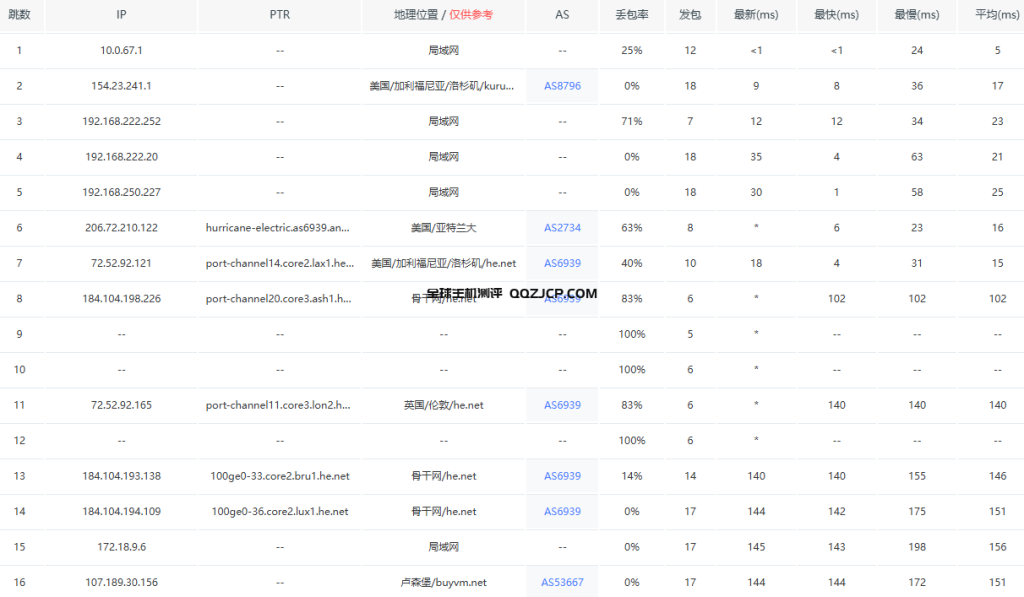
Task: Click the IP column header
Action: tap(120, 15)
